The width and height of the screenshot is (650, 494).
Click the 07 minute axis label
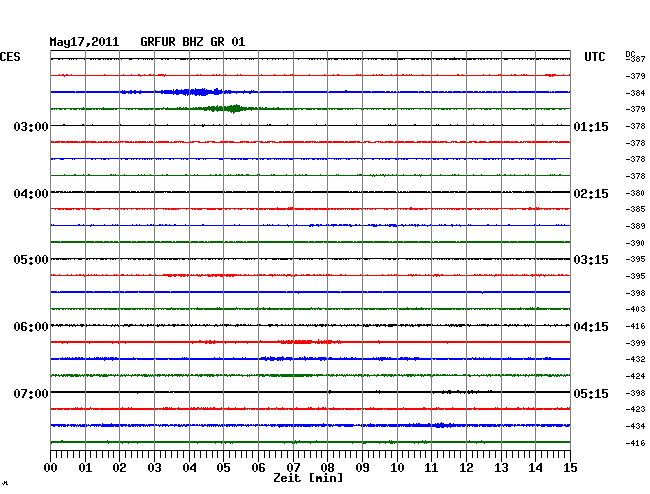[x=293, y=468]
